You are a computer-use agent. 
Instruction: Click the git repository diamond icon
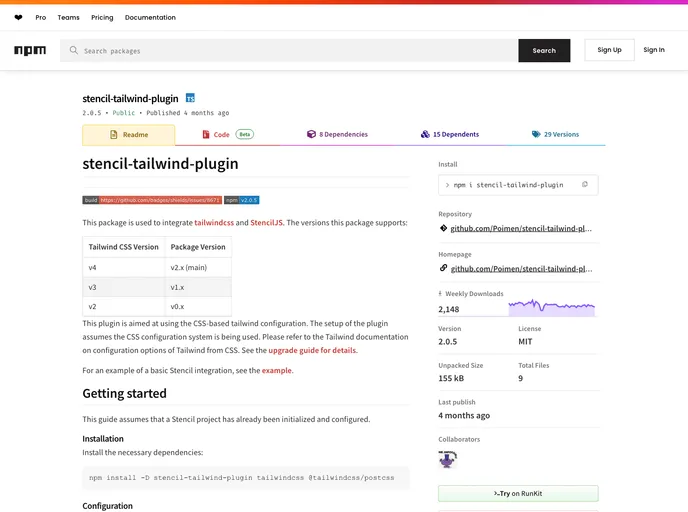tap(443, 228)
